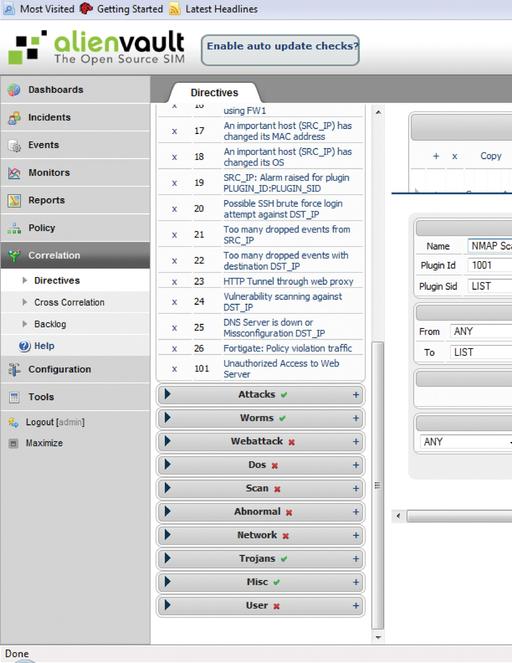Open the Dashboards sidebar icon
Viewport: 512px width, 663px height.
[x=14, y=90]
